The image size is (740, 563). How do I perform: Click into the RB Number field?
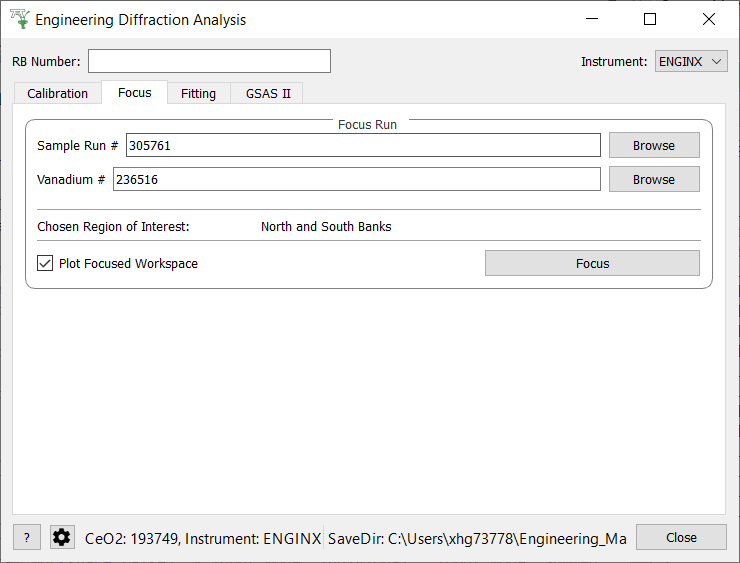coord(209,62)
